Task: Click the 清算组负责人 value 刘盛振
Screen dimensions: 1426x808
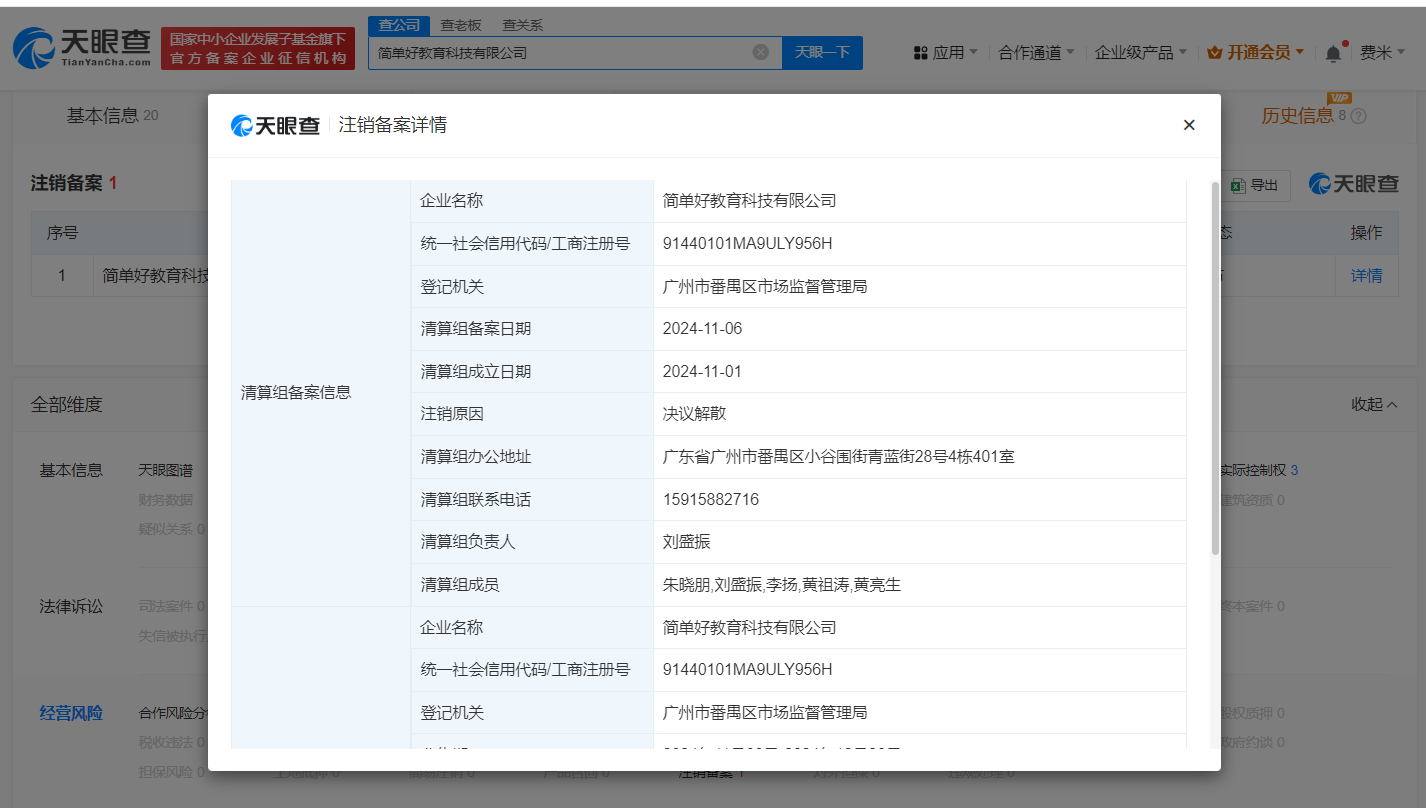Action: coord(686,541)
